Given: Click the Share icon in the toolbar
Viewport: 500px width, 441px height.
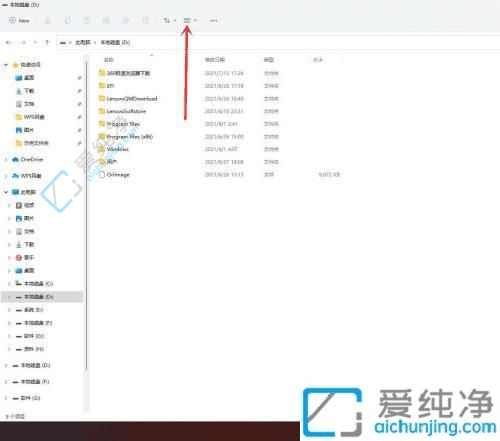Looking at the screenshot, I should pyautogui.click(x=126, y=21).
